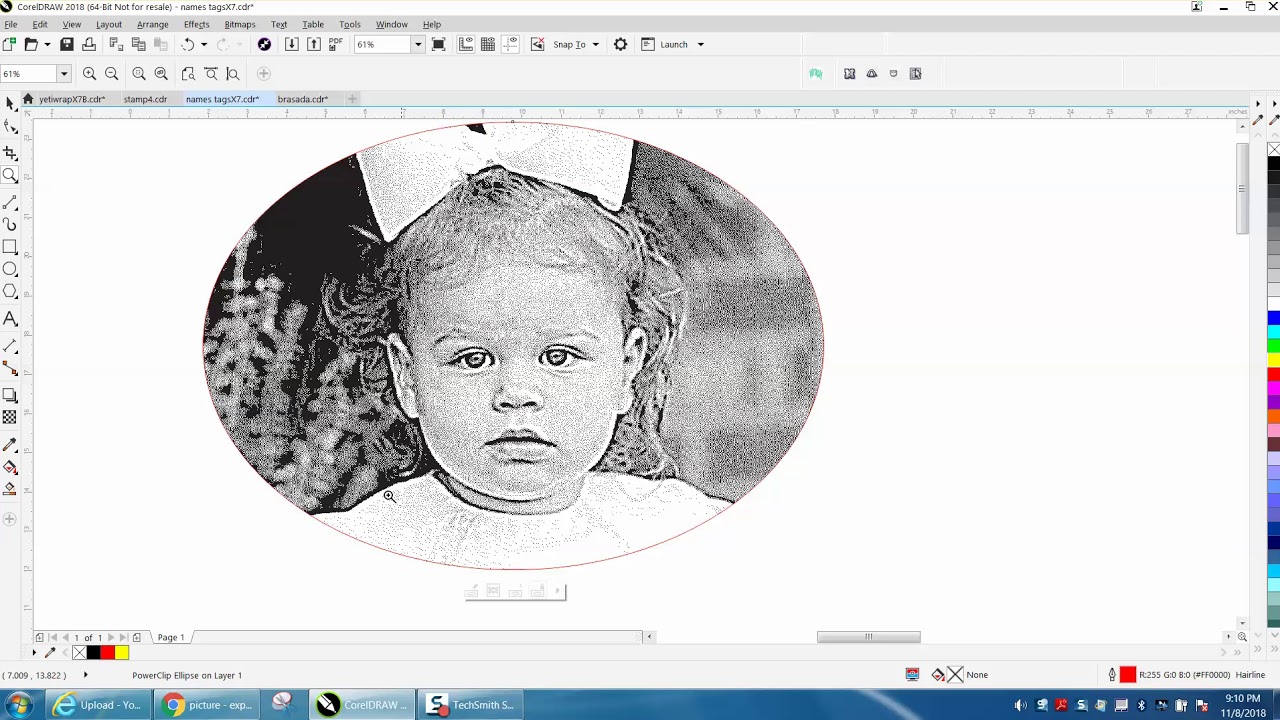The image size is (1280, 720).
Task: Click the Save icon in standard toolbar
Action: point(67,44)
